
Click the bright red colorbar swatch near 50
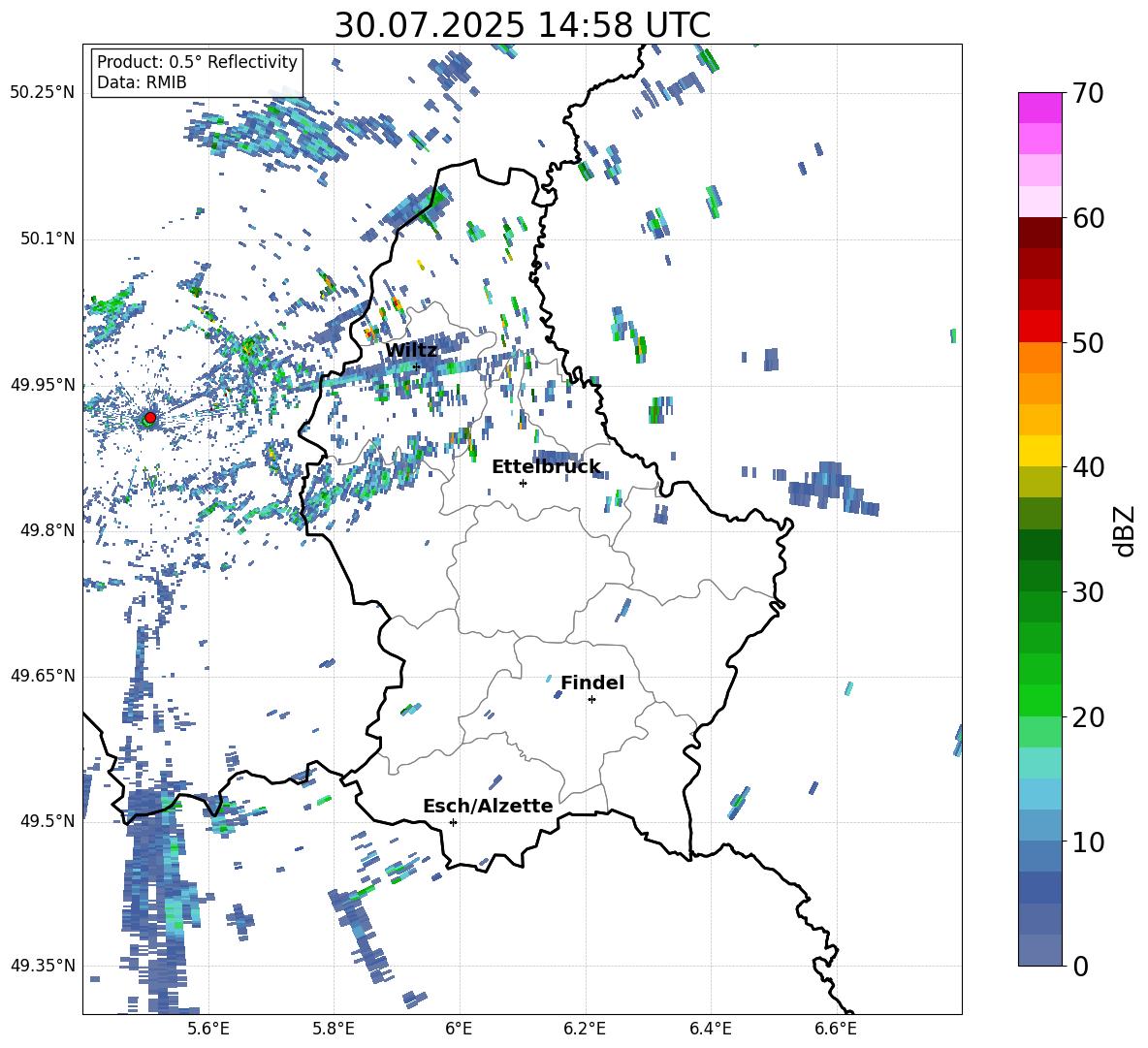pyautogui.click(x=1039, y=327)
